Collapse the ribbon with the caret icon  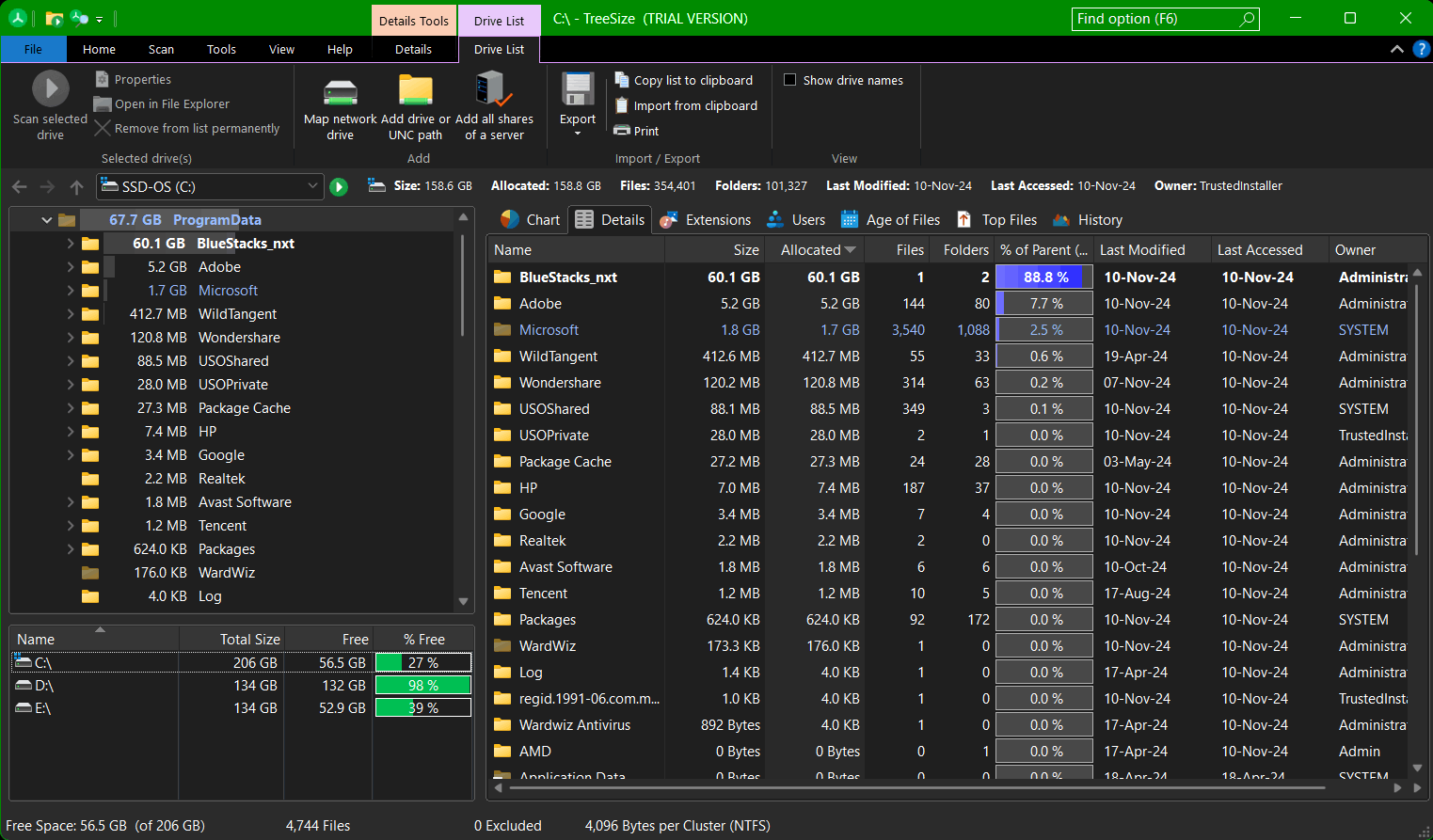[1396, 49]
